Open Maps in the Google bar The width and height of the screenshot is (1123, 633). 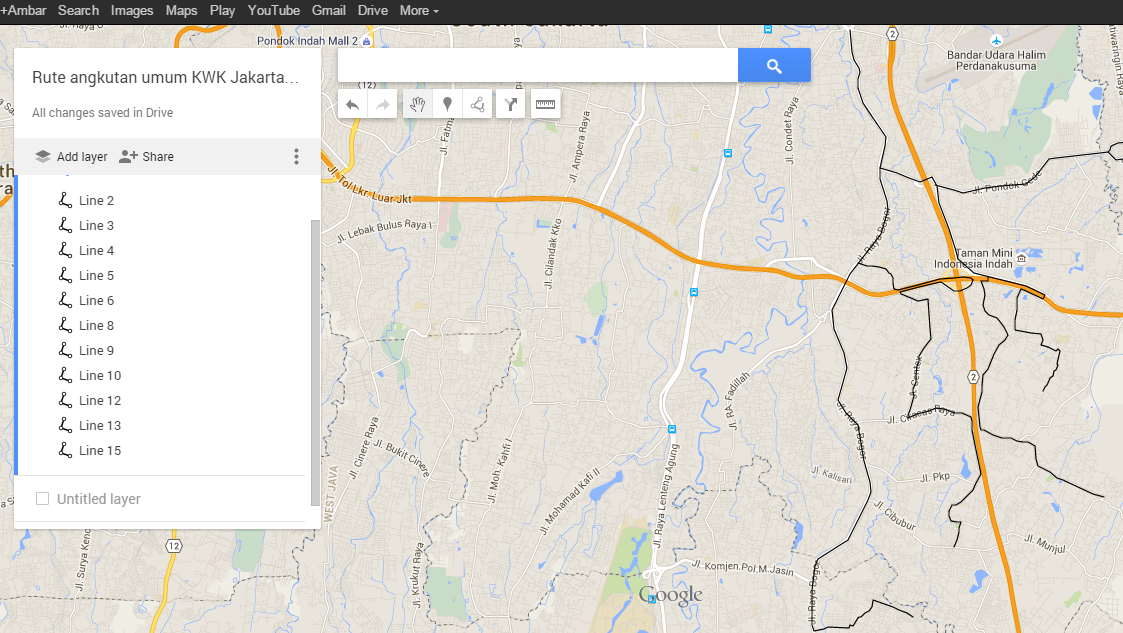point(181,11)
